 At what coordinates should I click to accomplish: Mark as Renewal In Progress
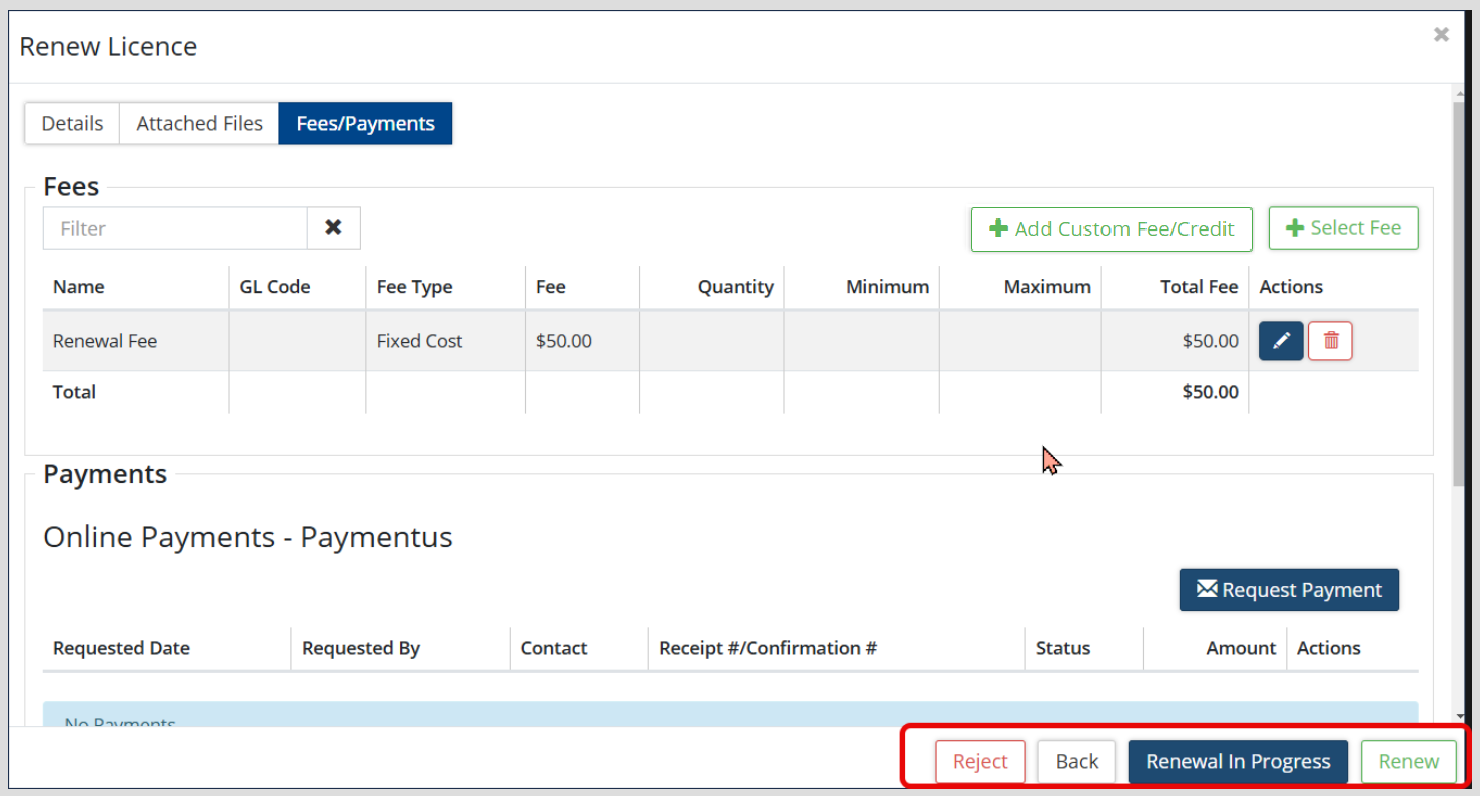[1238, 761]
